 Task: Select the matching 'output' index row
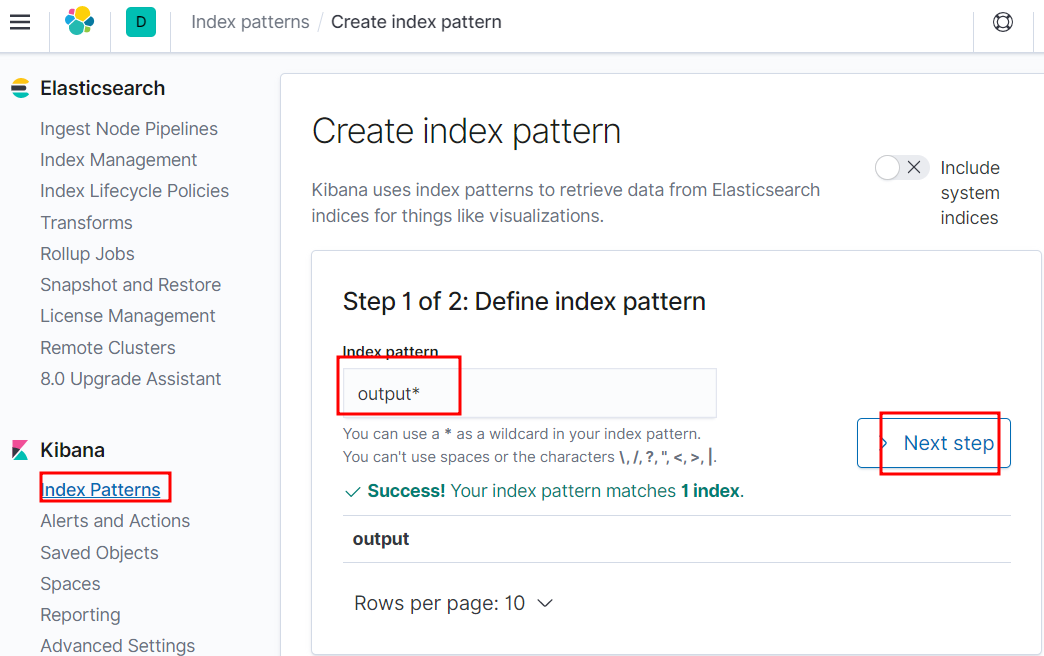click(x=676, y=539)
